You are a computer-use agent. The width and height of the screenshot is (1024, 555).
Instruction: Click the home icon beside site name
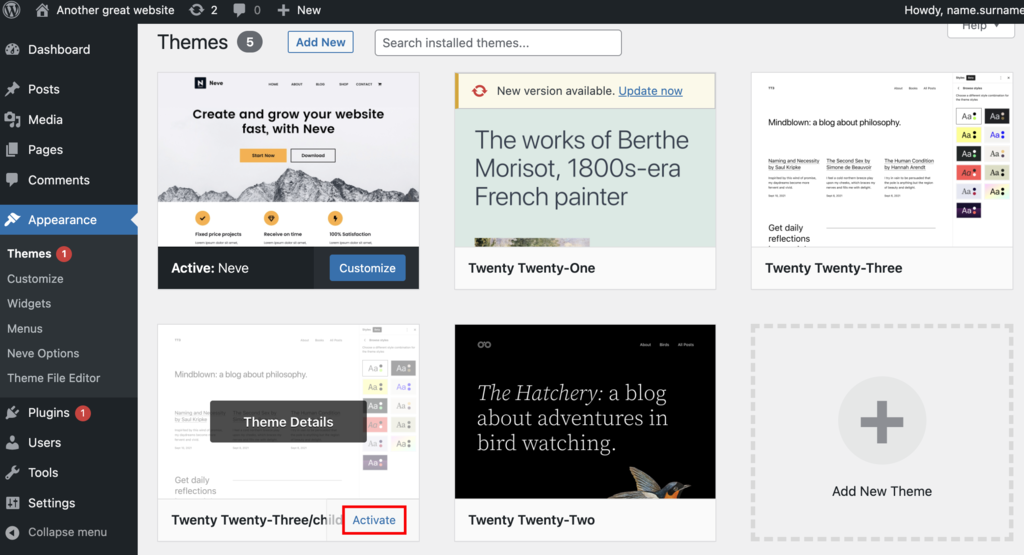[42, 10]
